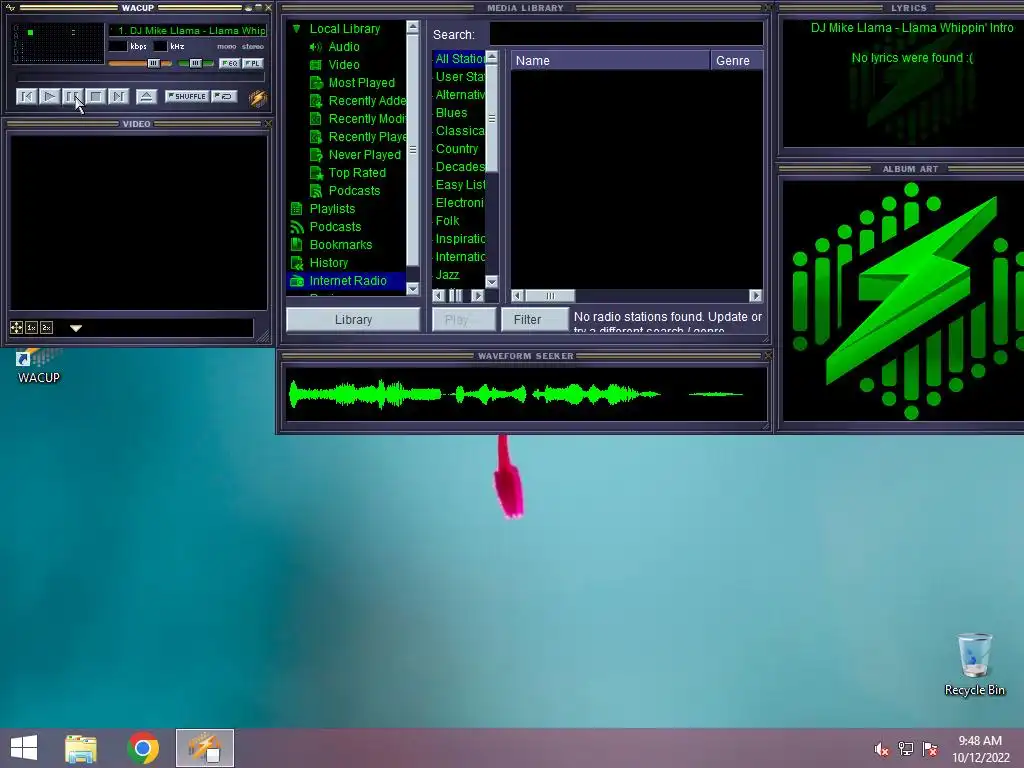Open File Explorer from the taskbar
1024x768 pixels.
81,748
